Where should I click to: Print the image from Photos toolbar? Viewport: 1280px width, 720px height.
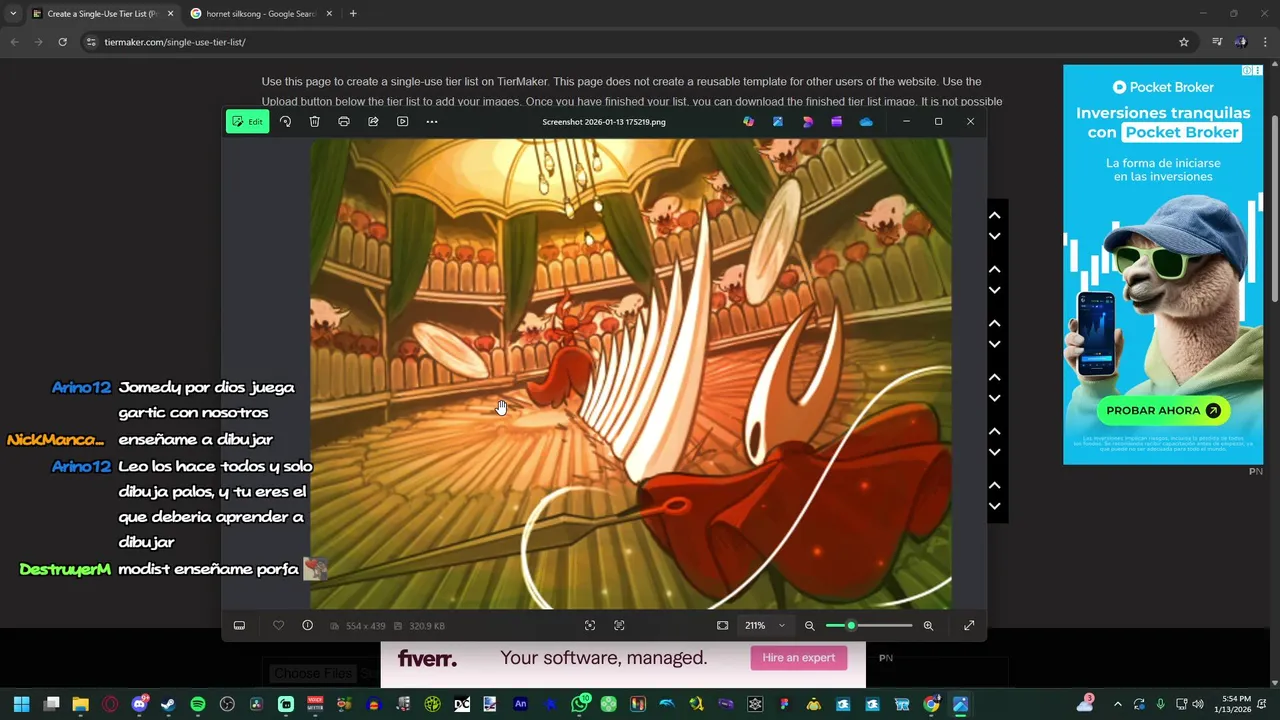click(x=343, y=122)
